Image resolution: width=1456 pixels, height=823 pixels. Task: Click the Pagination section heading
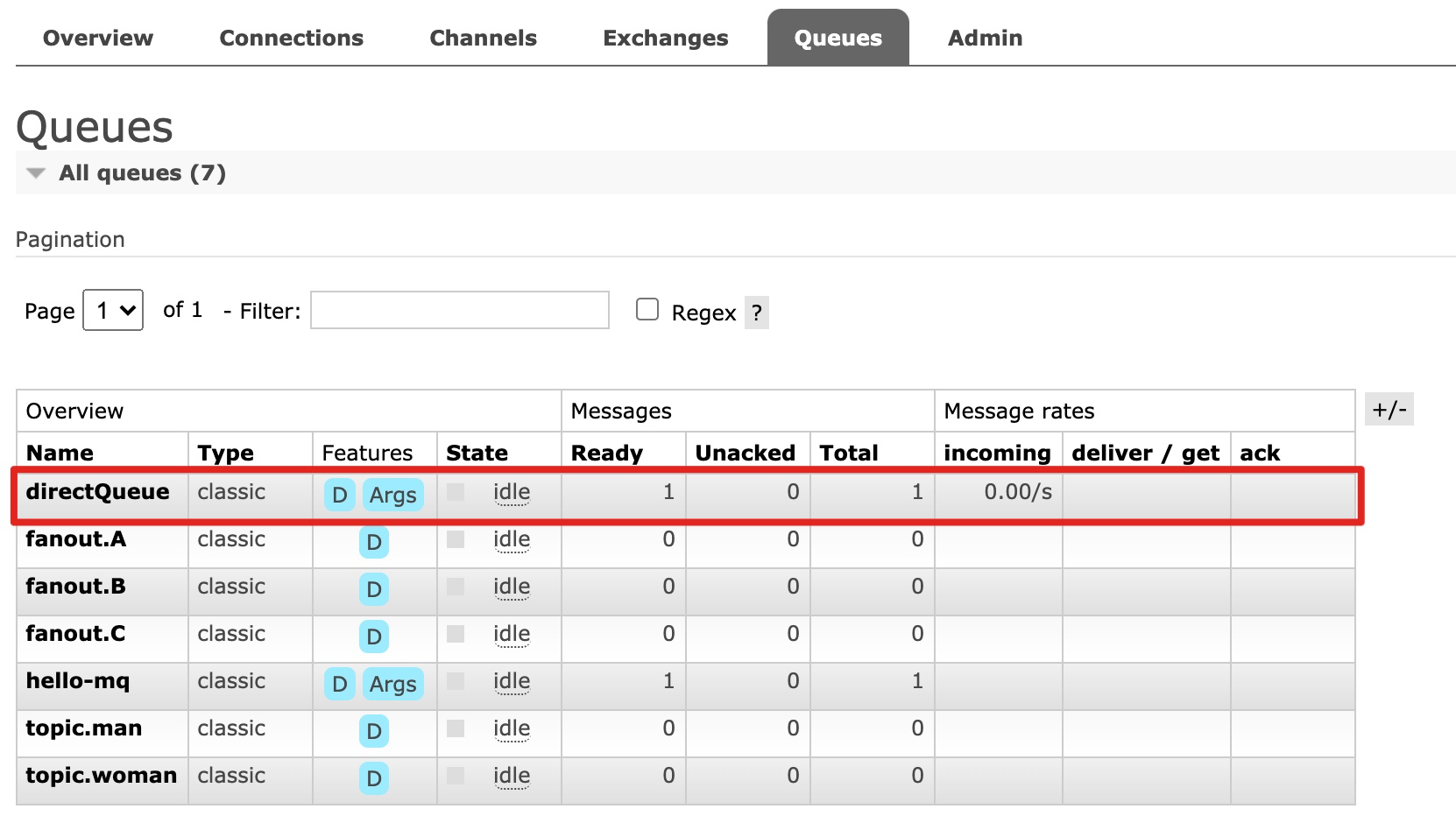tap(70, 239)
